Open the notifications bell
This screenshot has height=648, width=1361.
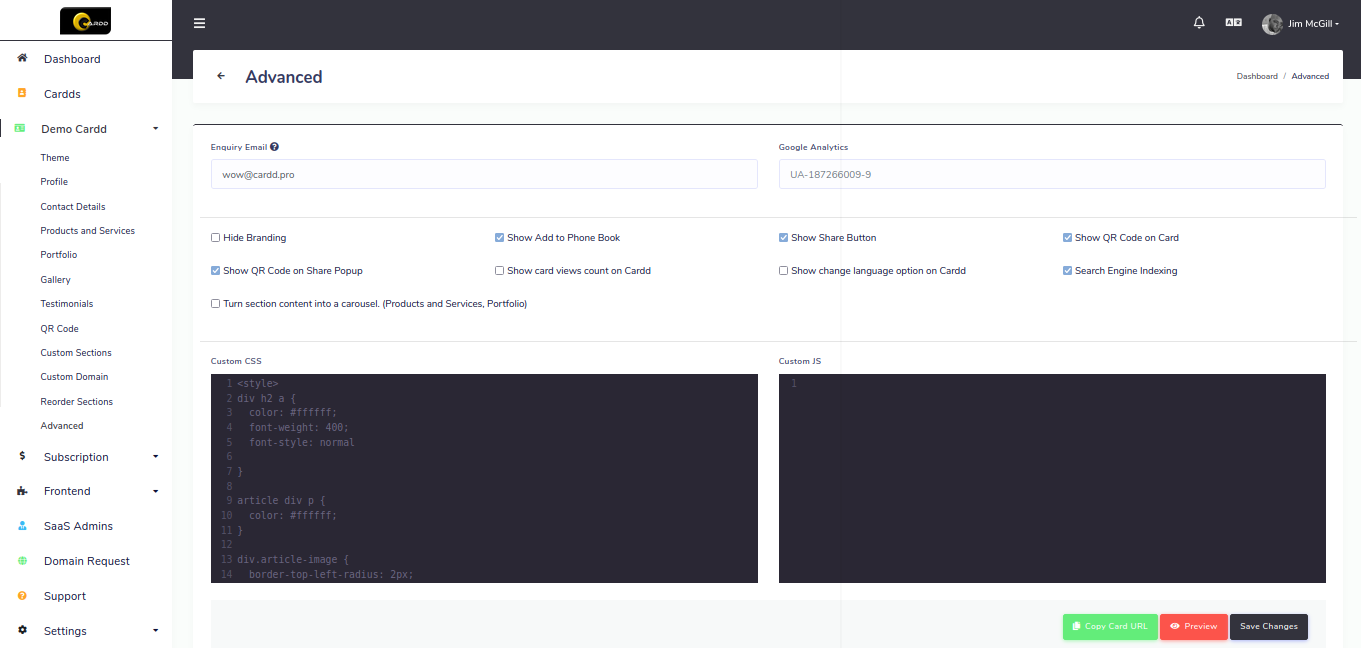pyautogui.click(x=1199, y=23)
